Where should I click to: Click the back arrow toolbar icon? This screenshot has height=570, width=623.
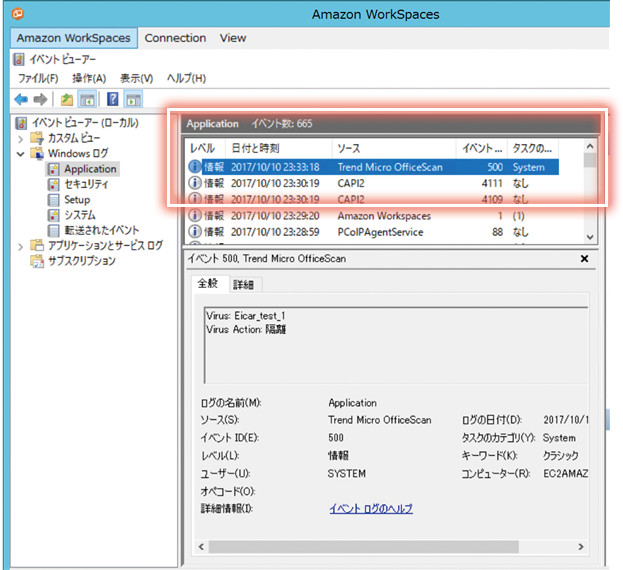click(x=20, y=99)
